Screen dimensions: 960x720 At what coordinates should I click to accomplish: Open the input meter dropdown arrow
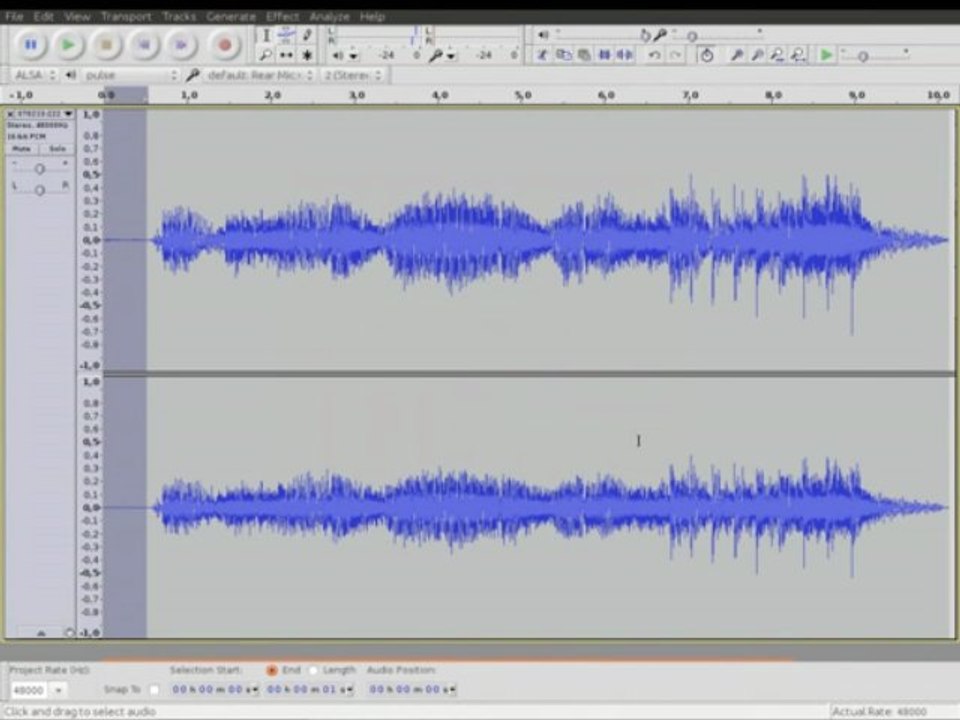pyautogui.click(x=451, y=56)
